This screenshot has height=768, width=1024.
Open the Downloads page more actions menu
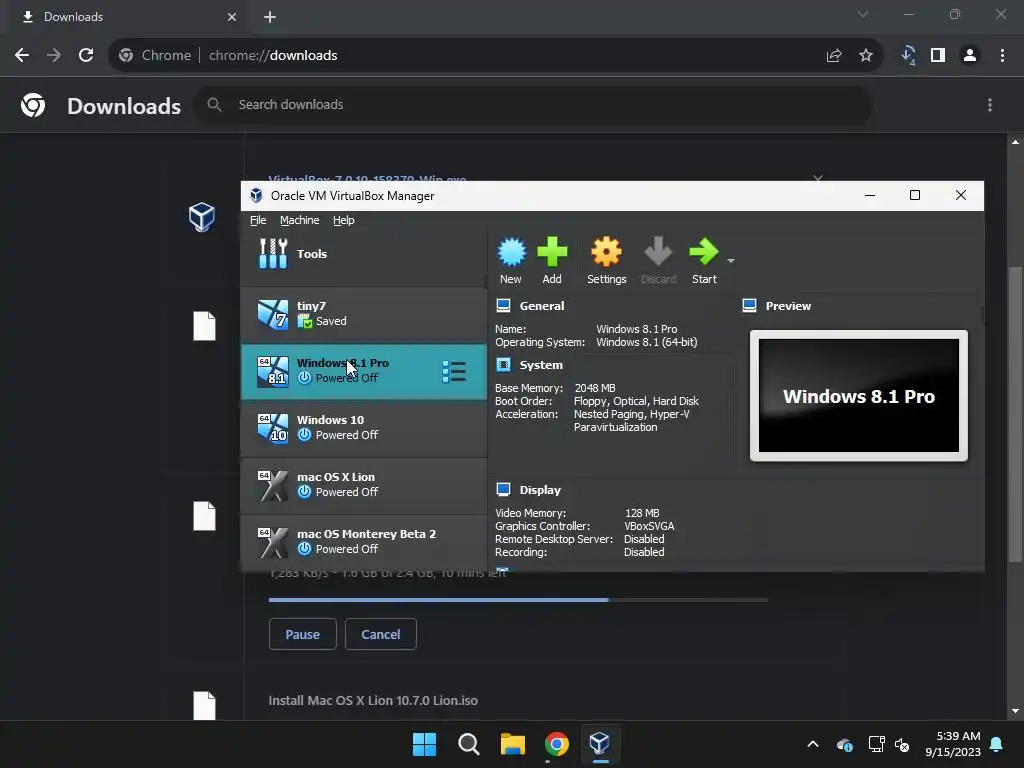click(990, 104)
